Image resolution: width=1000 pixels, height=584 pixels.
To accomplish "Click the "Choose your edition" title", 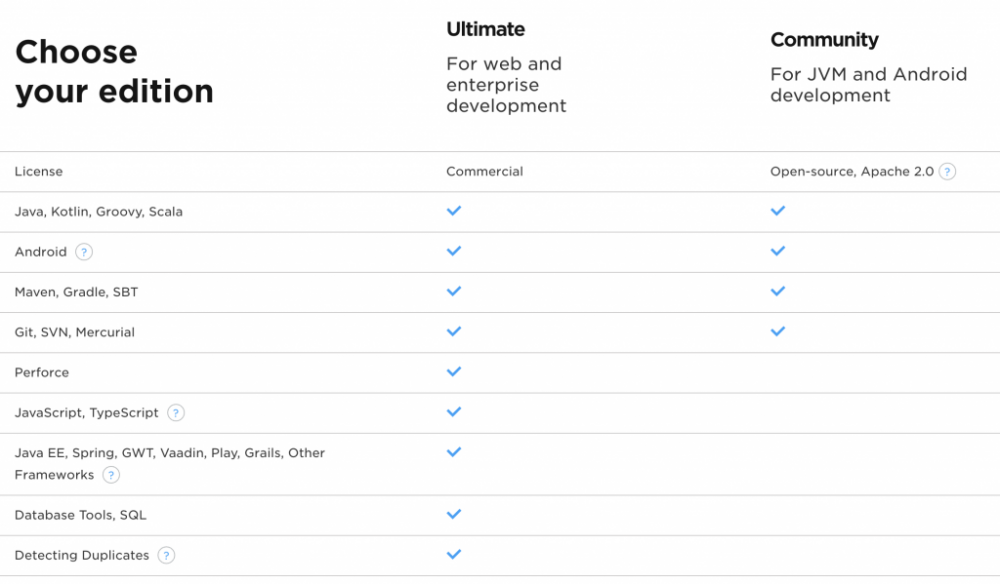I will (x=114, y=71).
